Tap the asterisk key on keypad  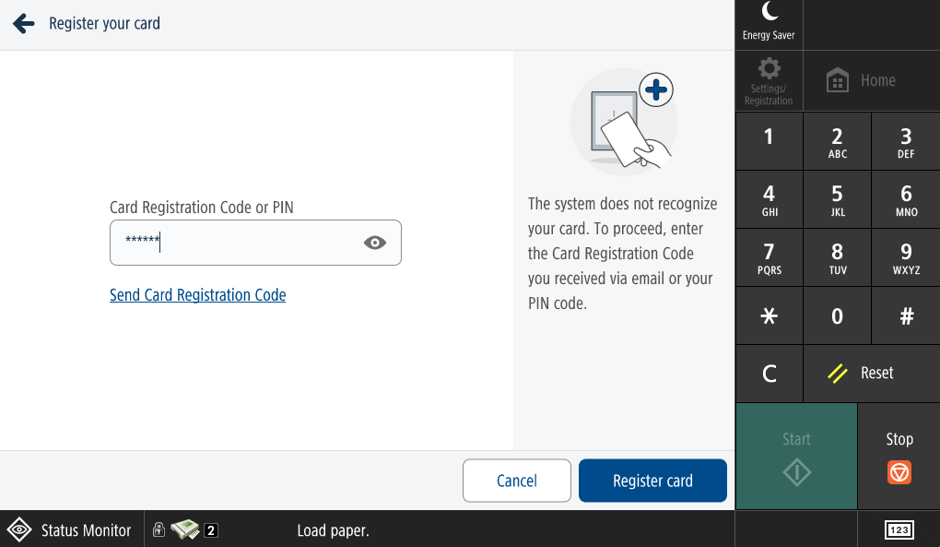[769, 316]
